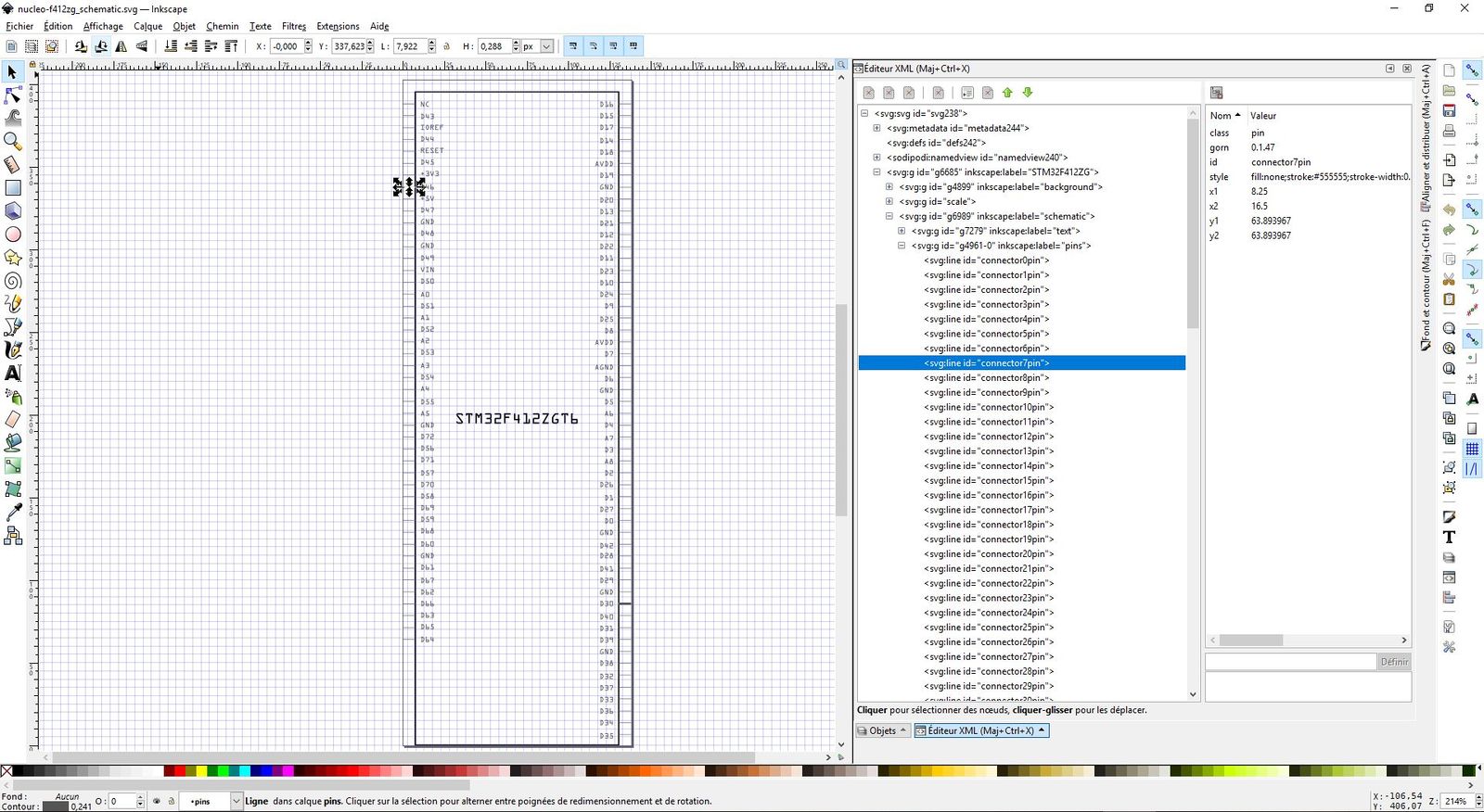
Task: Choose the Spiral tool
Action: click(x=13, y=281)
